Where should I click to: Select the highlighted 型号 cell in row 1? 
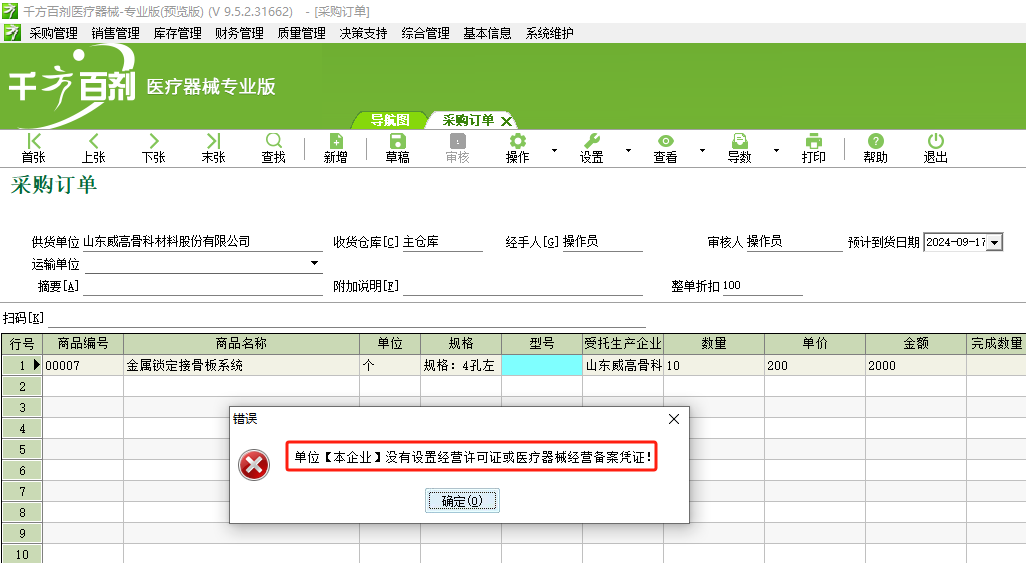click(x=541, y=366)
